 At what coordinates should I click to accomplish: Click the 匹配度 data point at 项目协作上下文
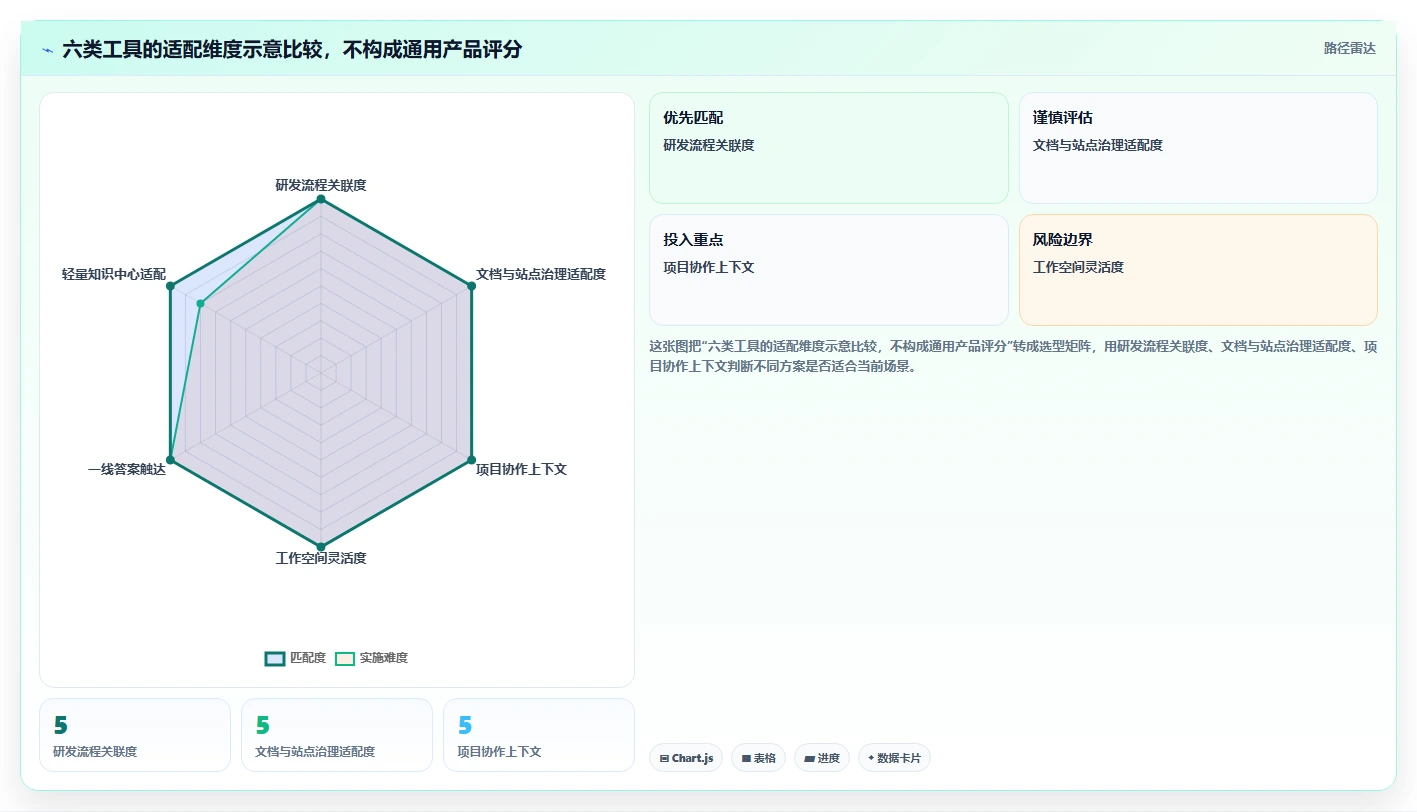tap(471, 460)
